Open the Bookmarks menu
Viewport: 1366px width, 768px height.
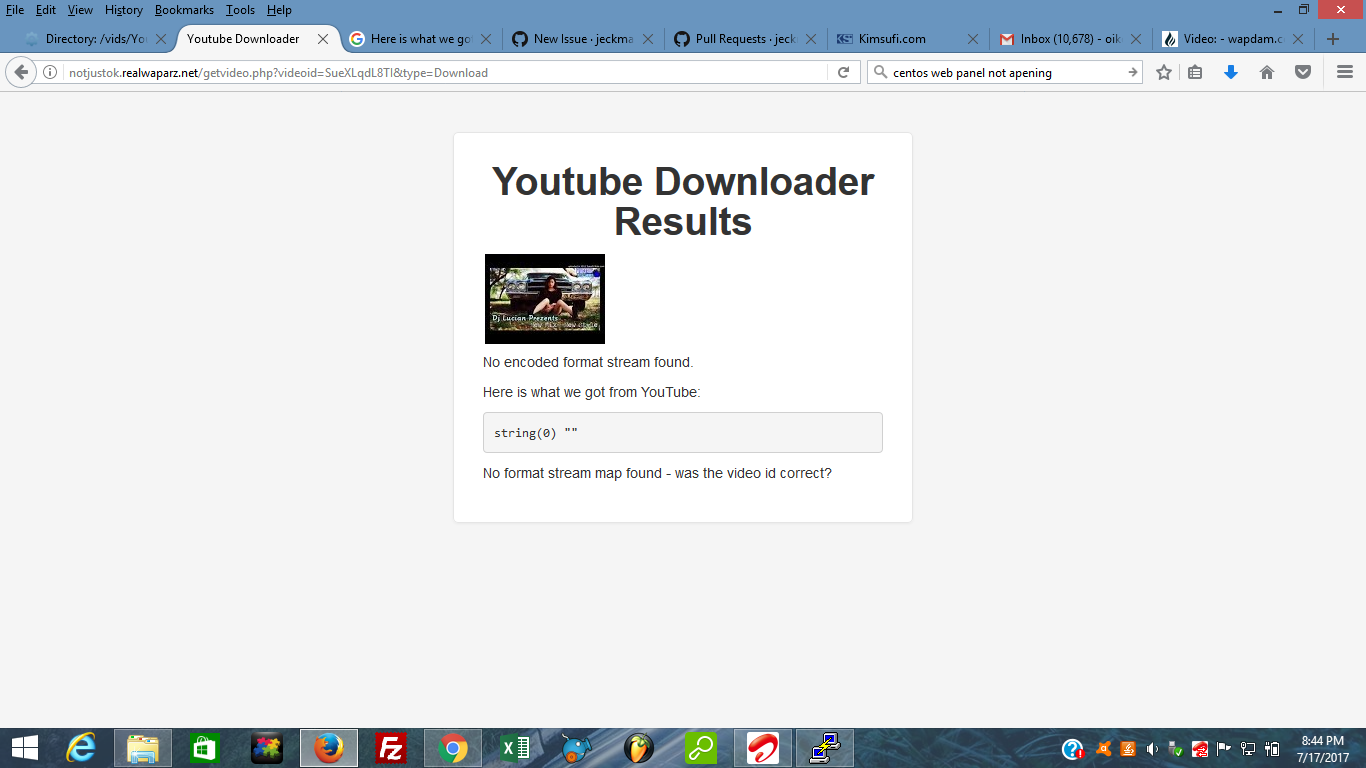(184, 9)
